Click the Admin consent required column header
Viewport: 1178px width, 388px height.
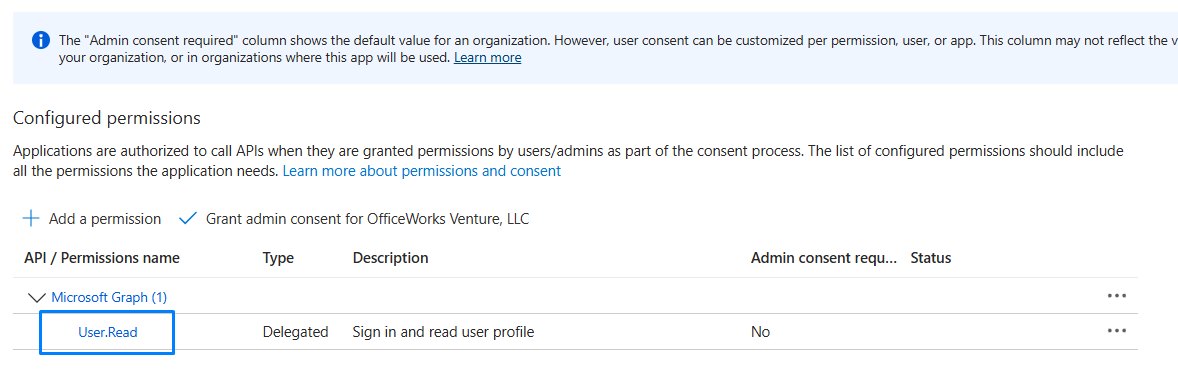tap(824, 258)
